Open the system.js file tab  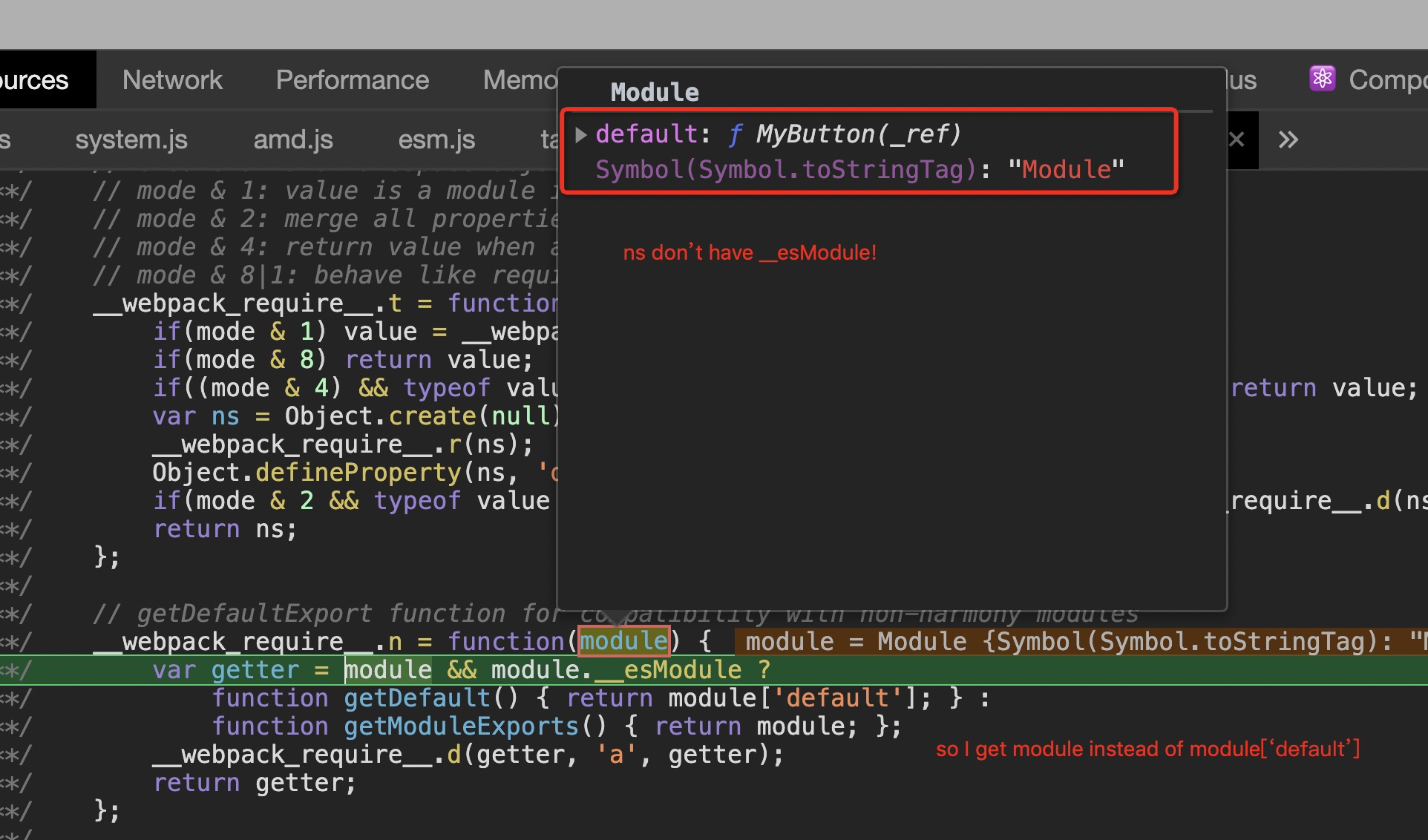pos(131,140)
